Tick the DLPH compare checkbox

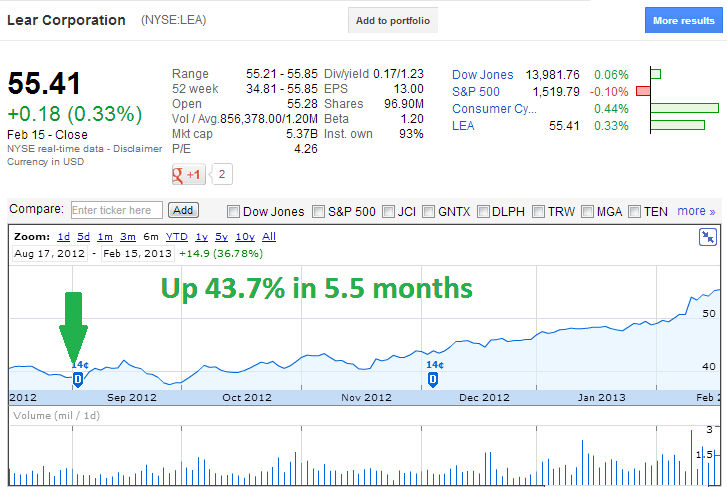483,212
